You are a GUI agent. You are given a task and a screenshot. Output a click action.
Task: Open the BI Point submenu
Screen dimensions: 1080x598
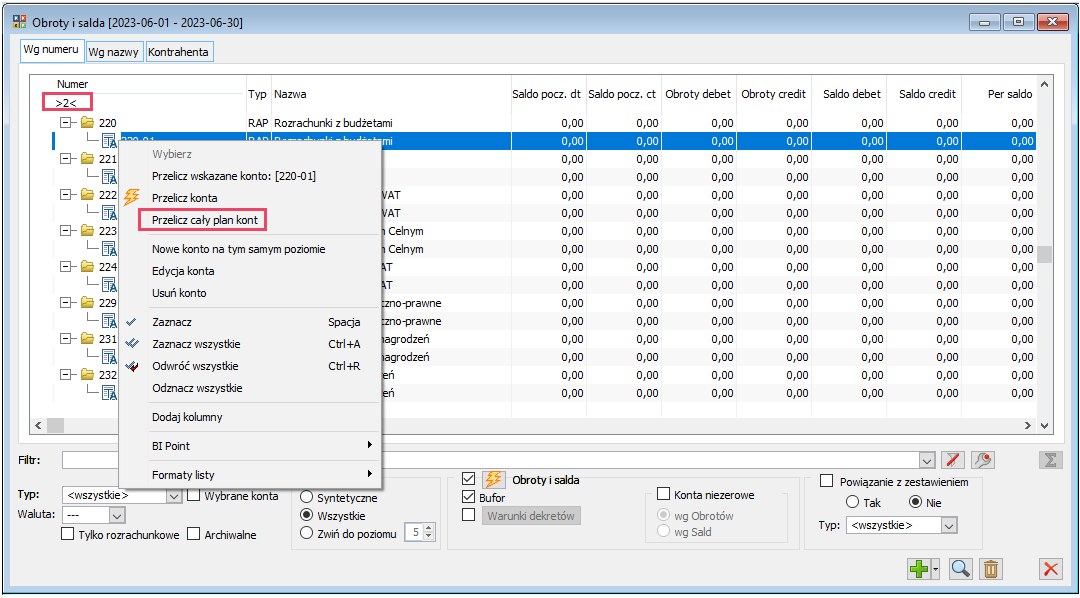coord(251,446)
